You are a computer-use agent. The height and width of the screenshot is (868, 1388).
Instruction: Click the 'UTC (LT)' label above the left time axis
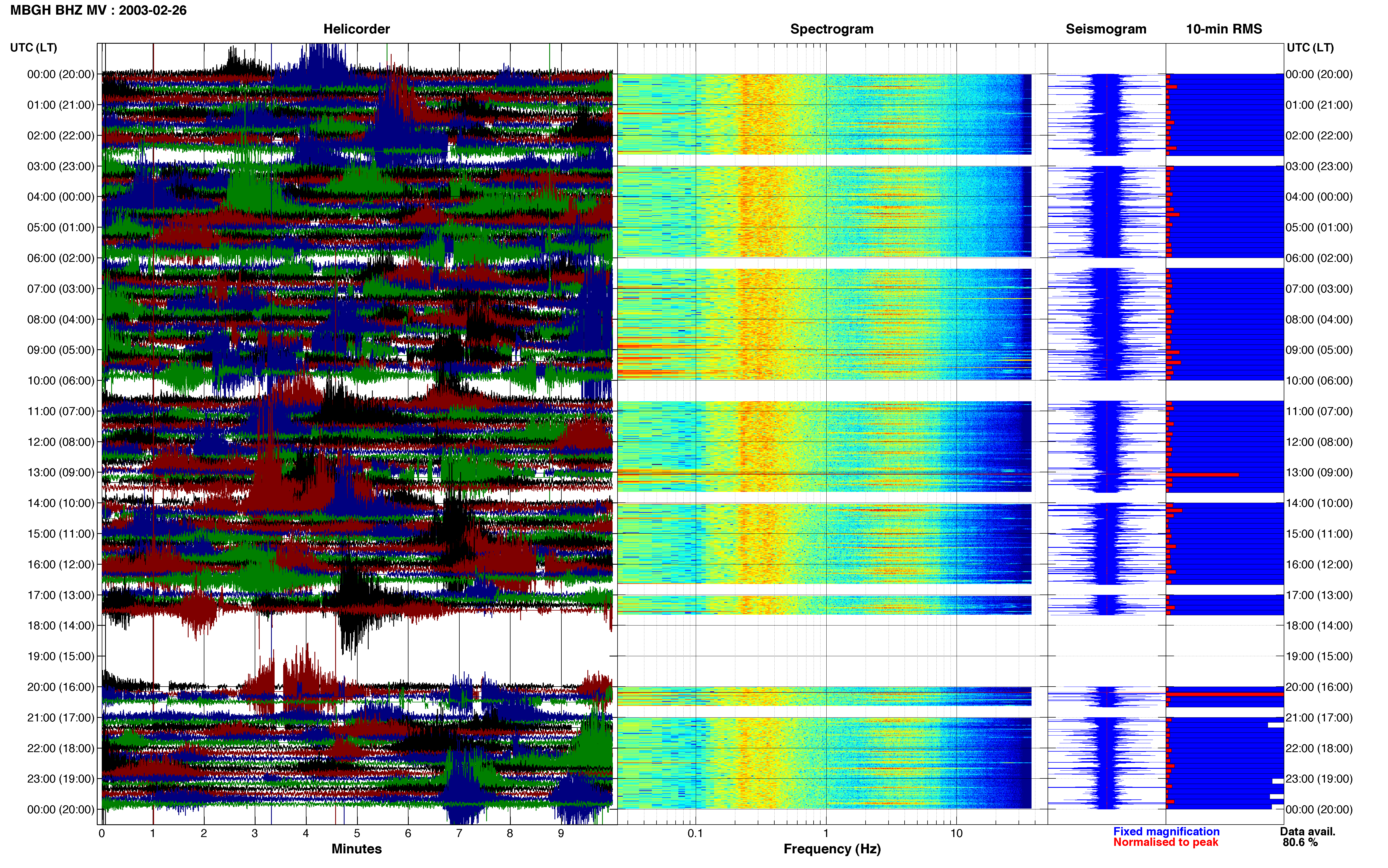tap(33, 48)
